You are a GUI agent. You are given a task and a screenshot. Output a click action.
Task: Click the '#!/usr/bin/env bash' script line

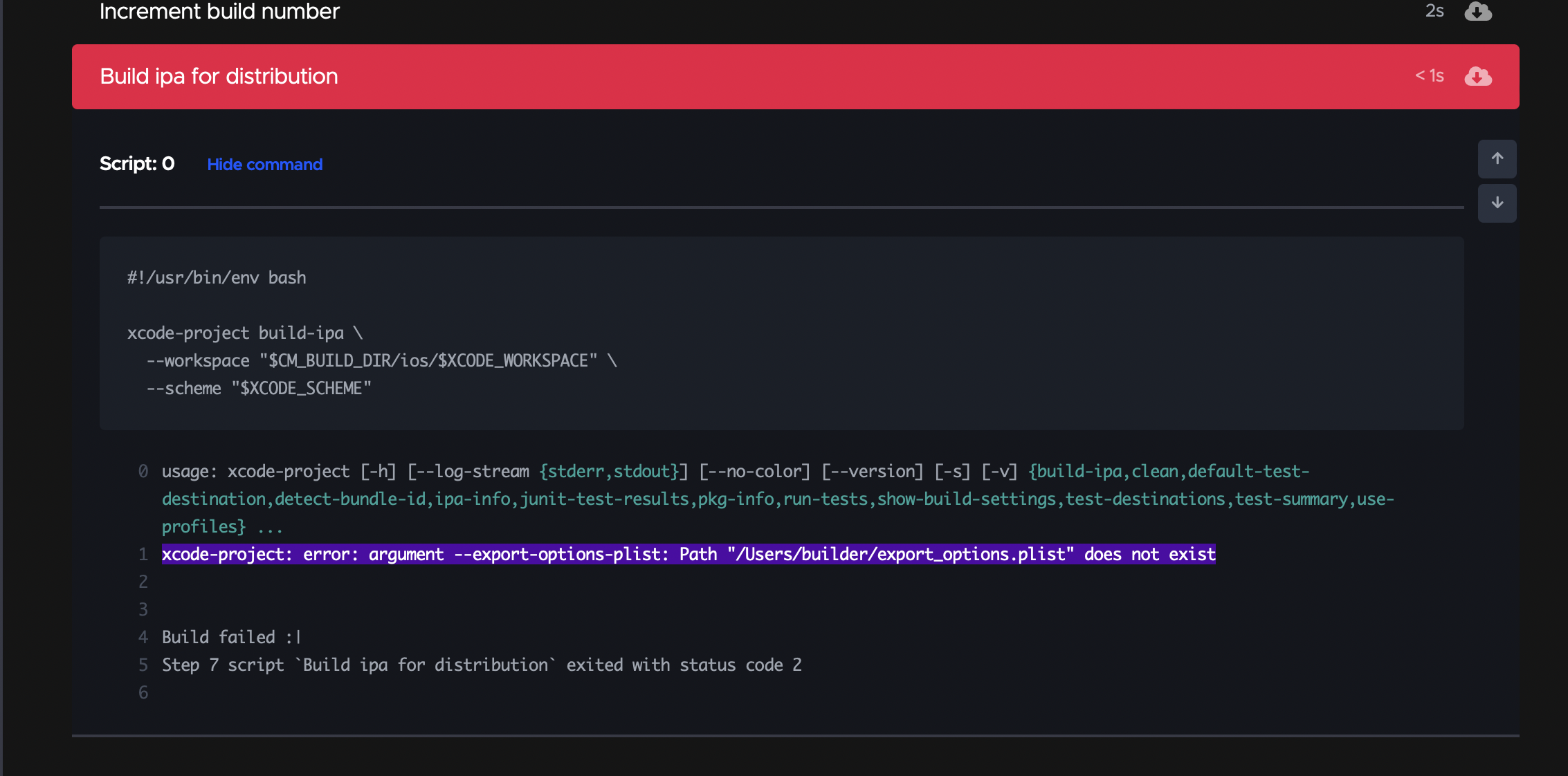(217, 277)
